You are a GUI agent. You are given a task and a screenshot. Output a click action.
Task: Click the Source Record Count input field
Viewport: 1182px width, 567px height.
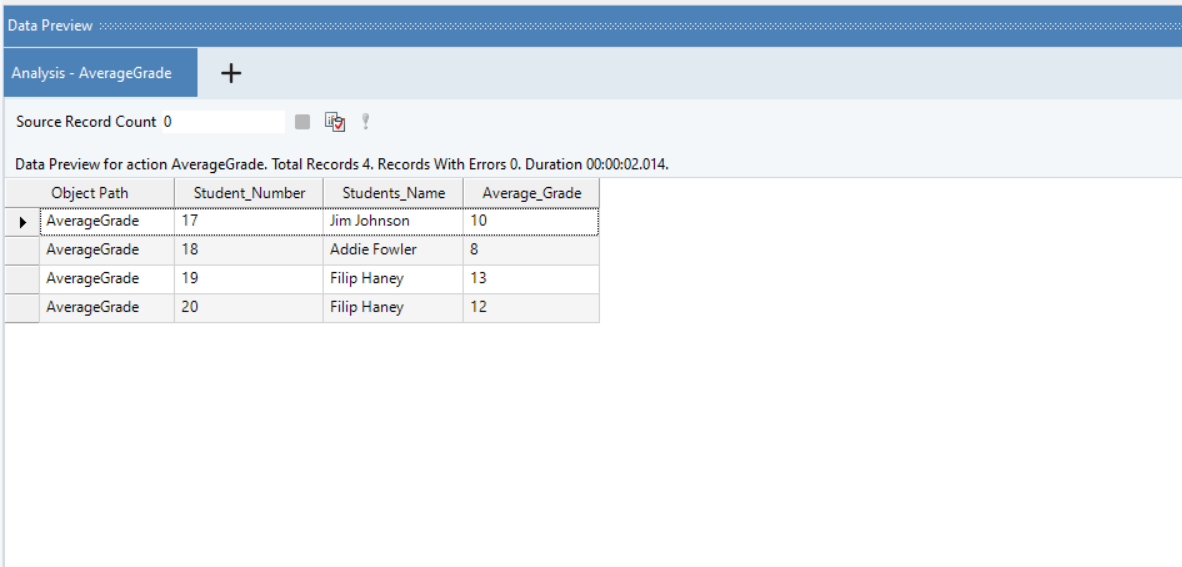(223, 122)
